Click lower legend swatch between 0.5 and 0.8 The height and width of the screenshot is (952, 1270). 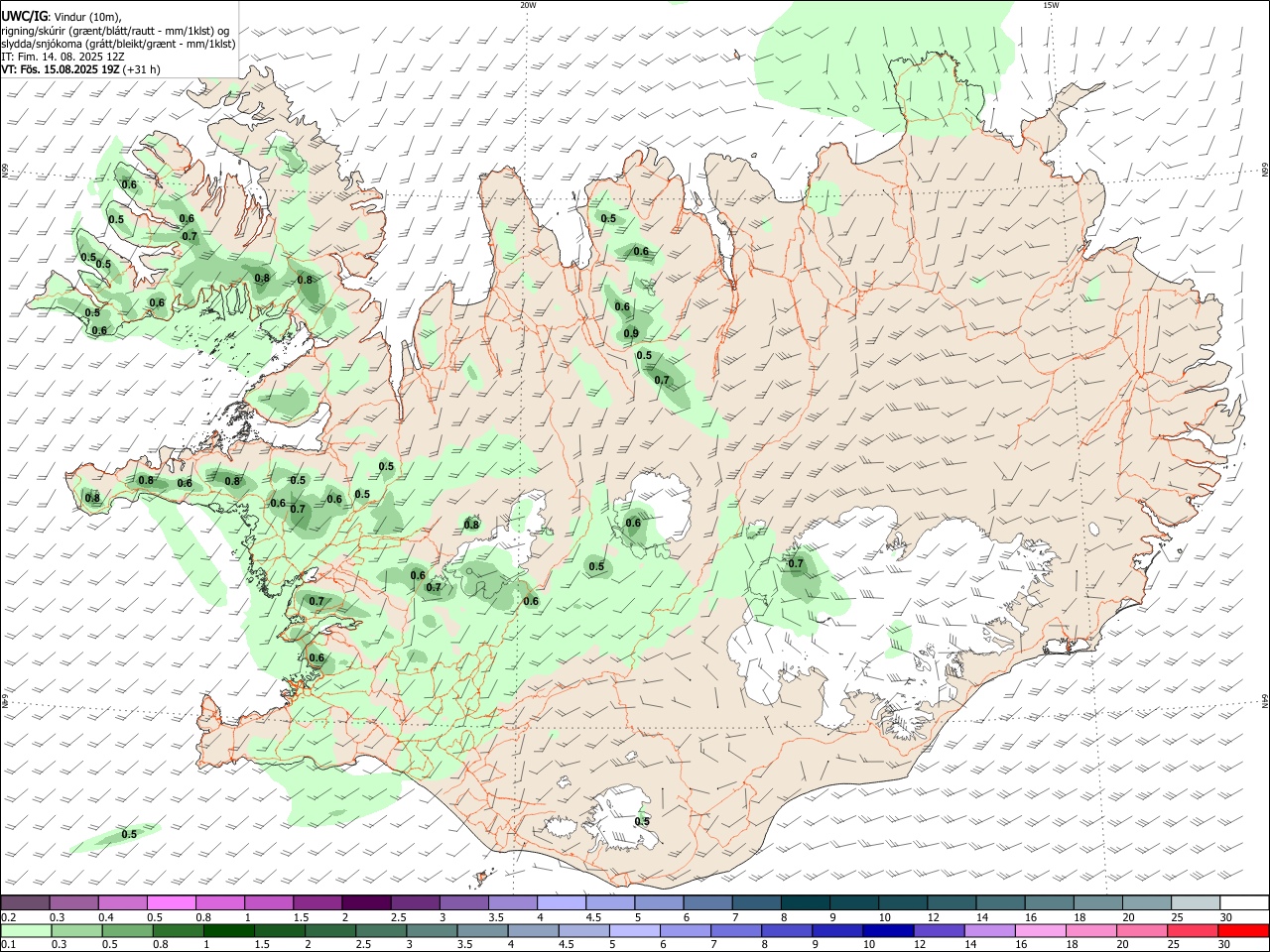click(127, 931)
